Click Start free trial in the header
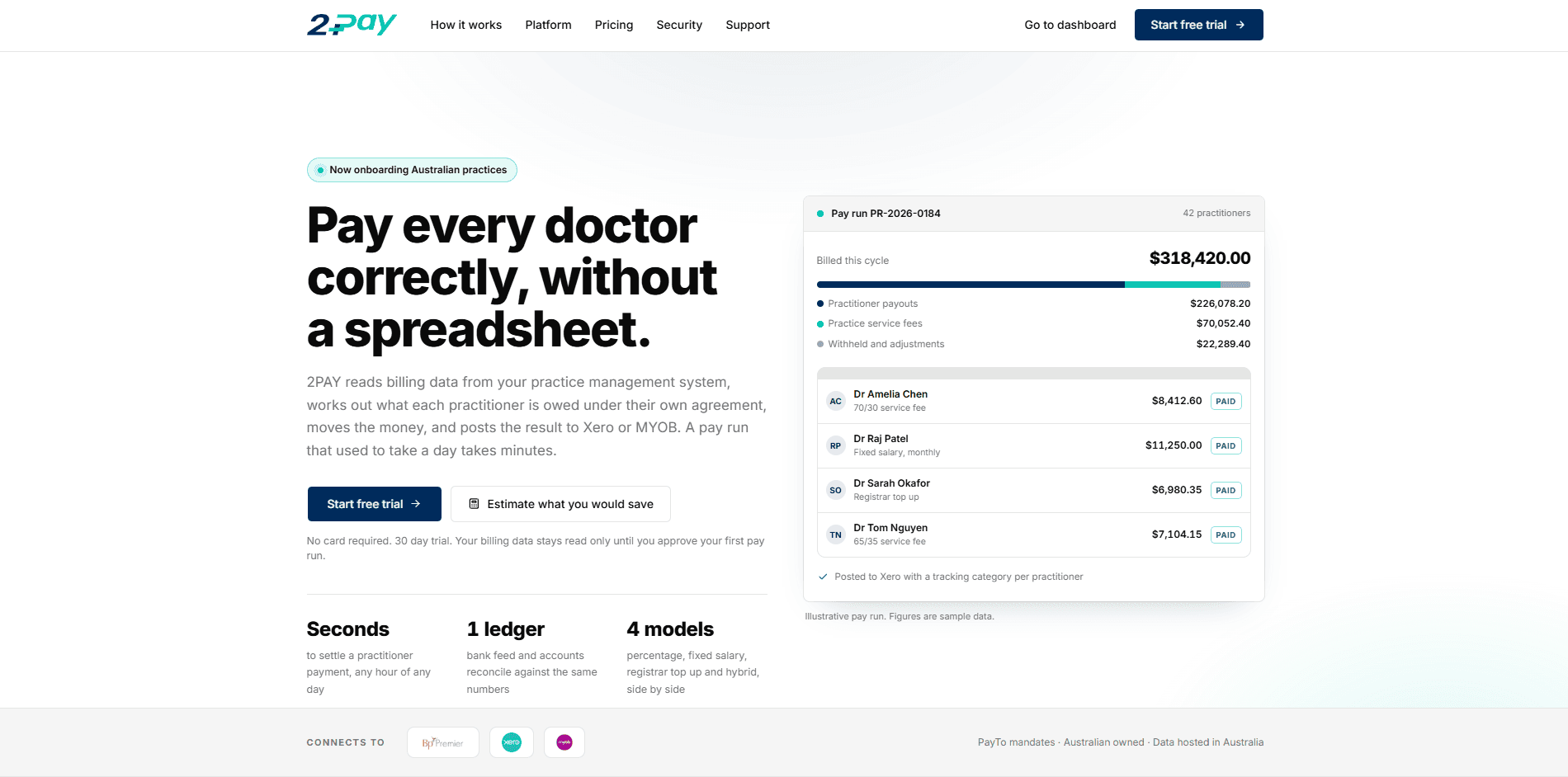 coord(1198,25)
